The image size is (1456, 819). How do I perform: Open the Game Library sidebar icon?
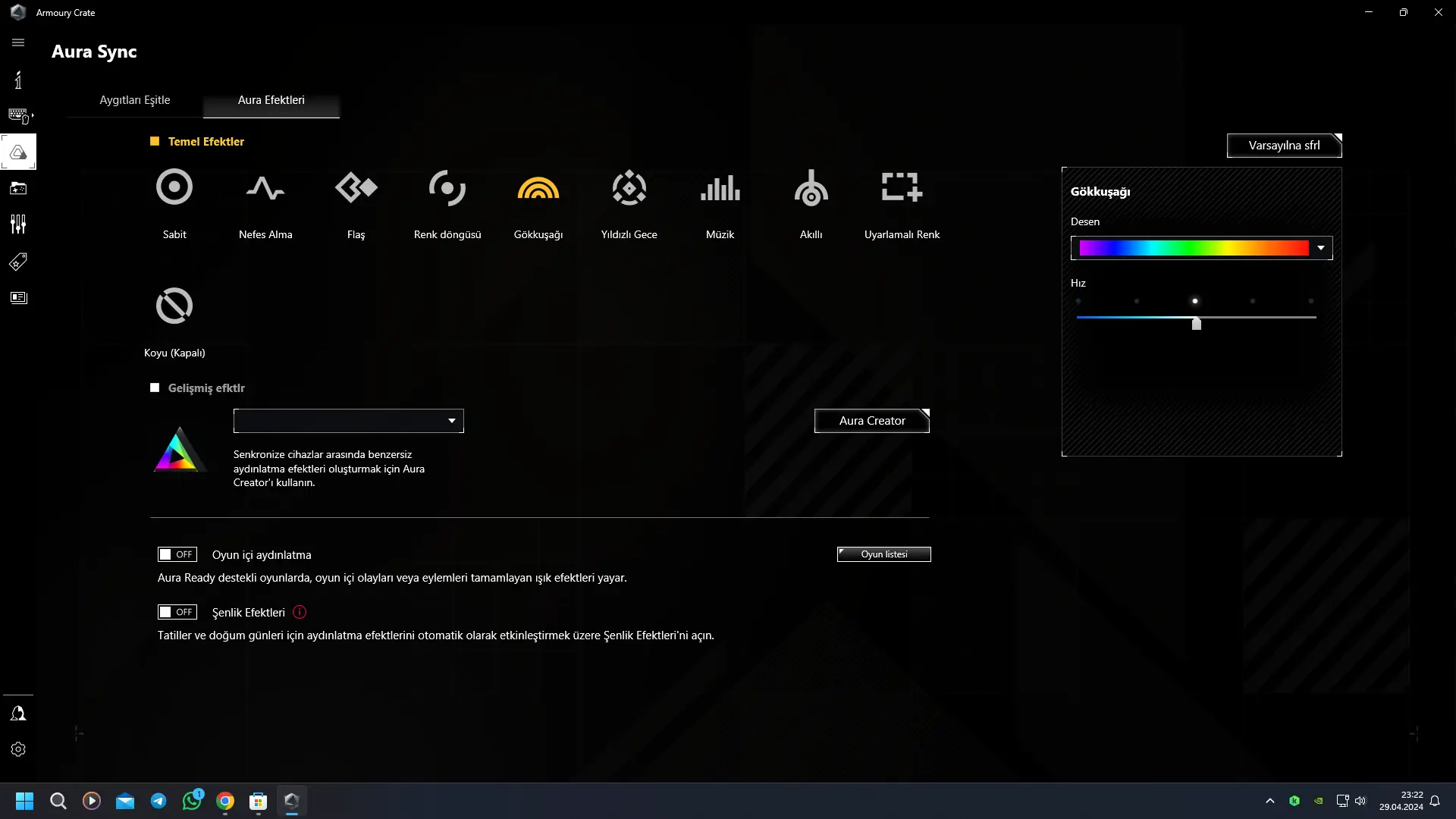18,188
